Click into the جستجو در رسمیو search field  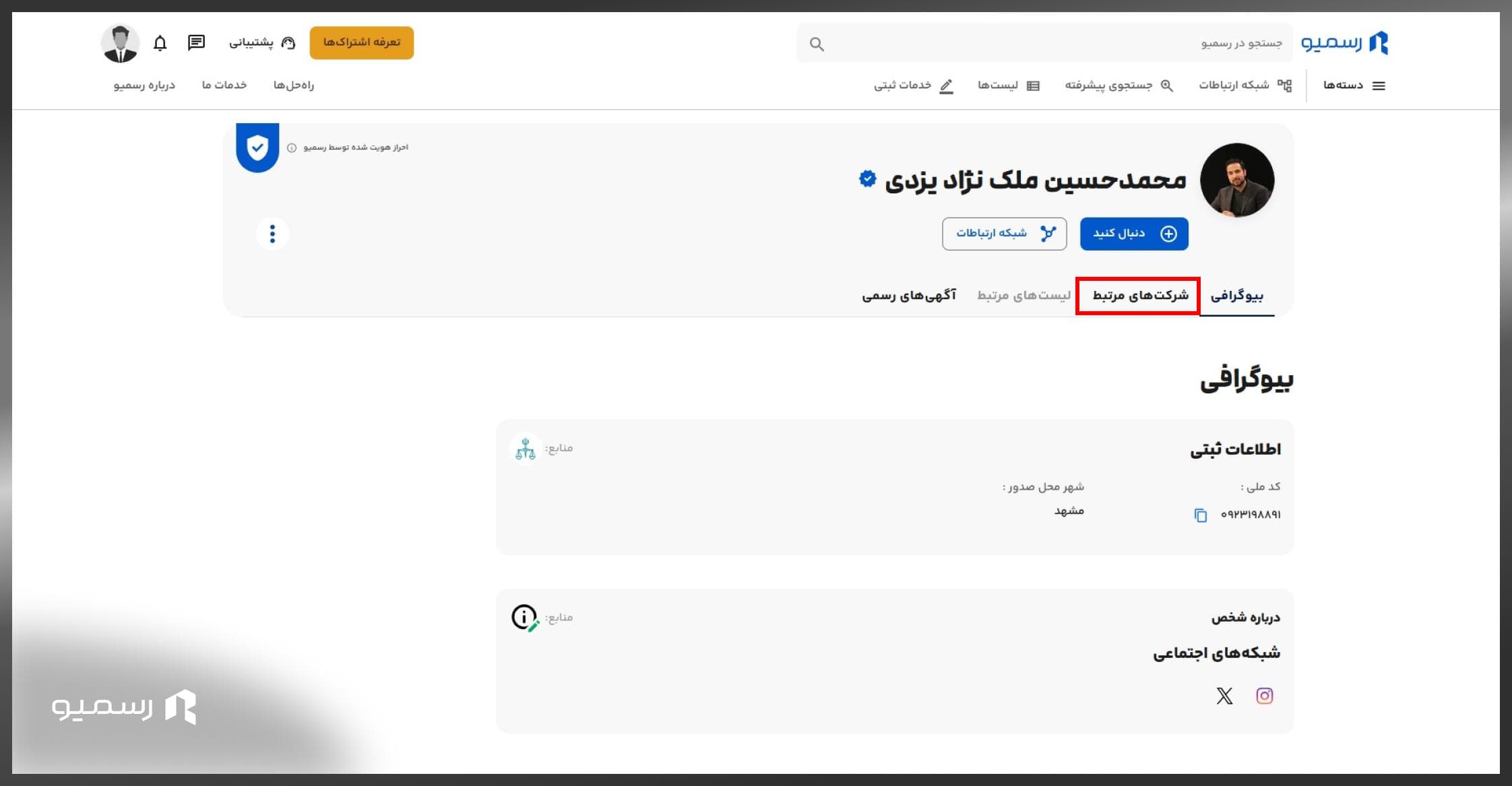(x=1044, y=43)
